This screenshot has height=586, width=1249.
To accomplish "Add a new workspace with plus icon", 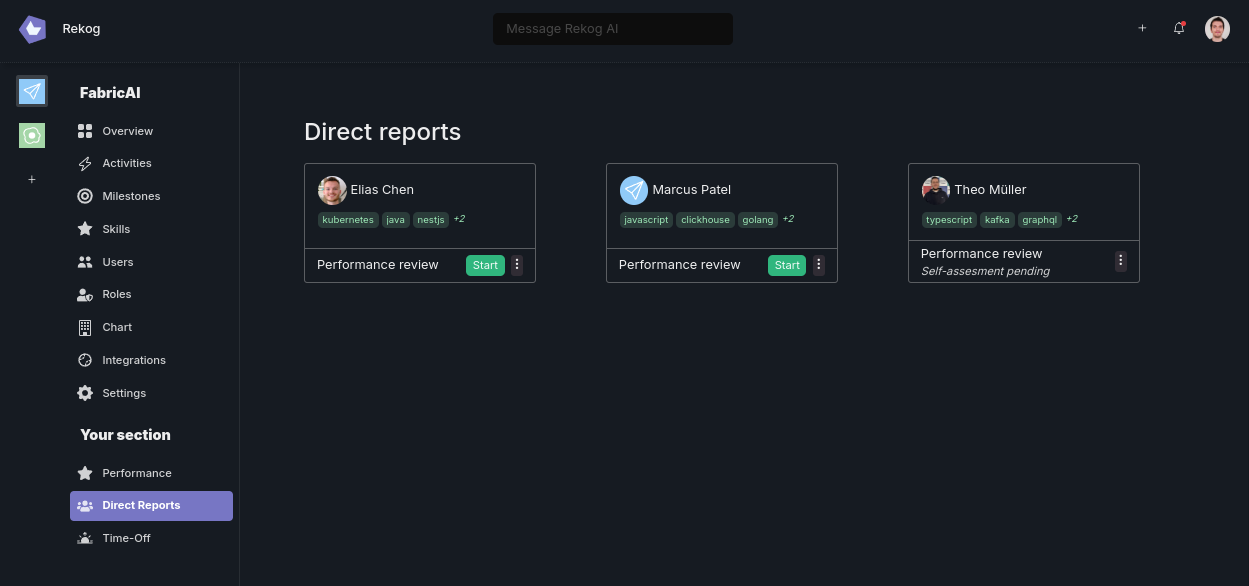I will tap(32, 179).
